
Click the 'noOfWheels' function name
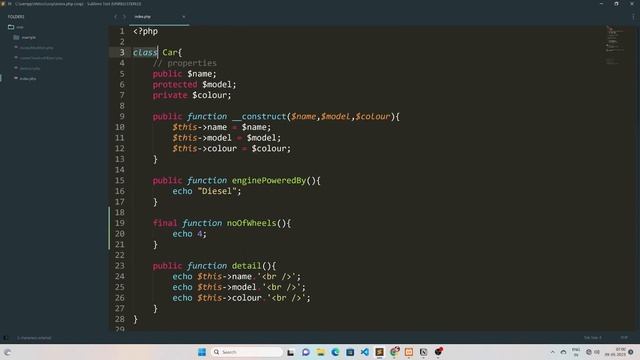(x=251, y=223)
